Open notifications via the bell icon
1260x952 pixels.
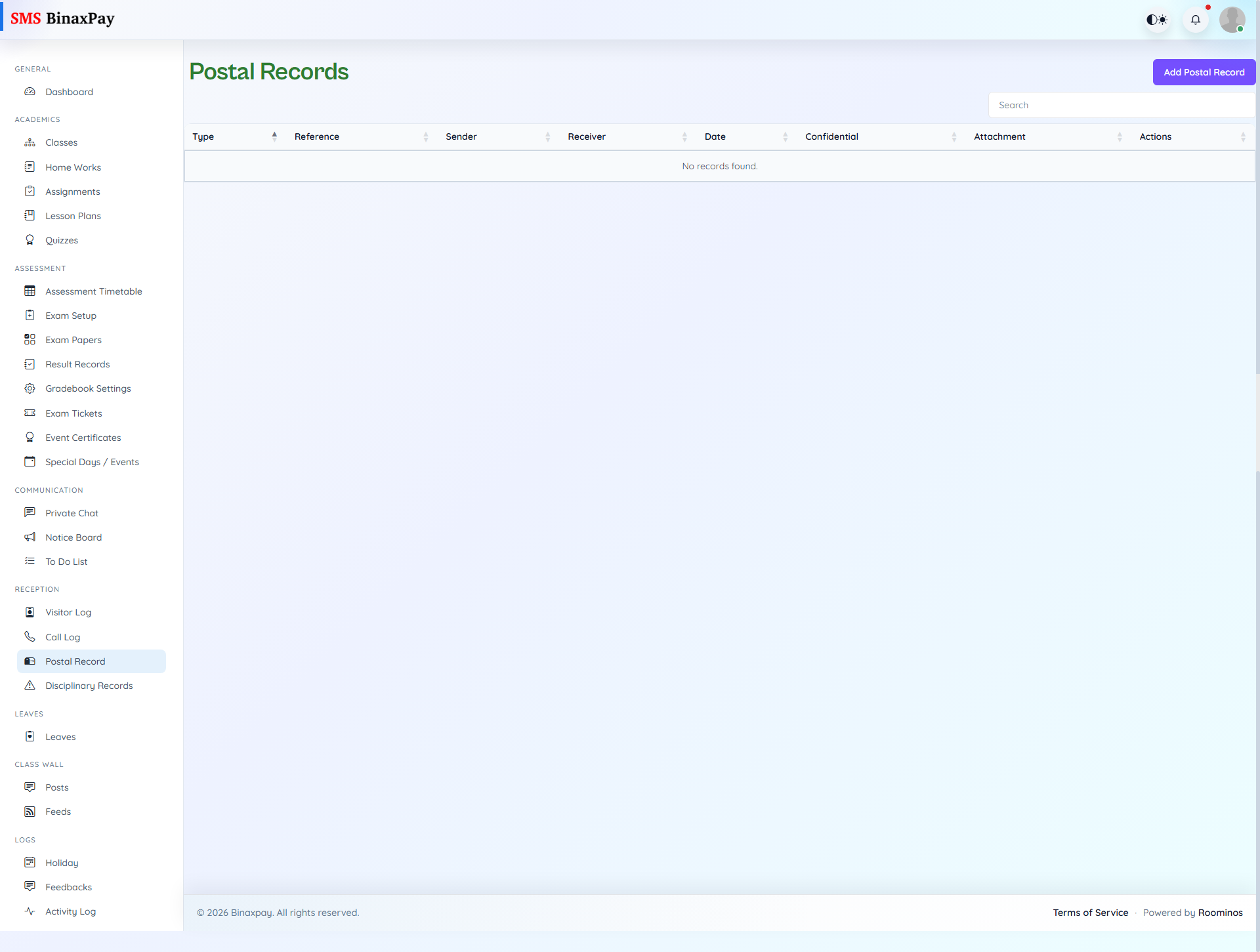[1195, 19]
